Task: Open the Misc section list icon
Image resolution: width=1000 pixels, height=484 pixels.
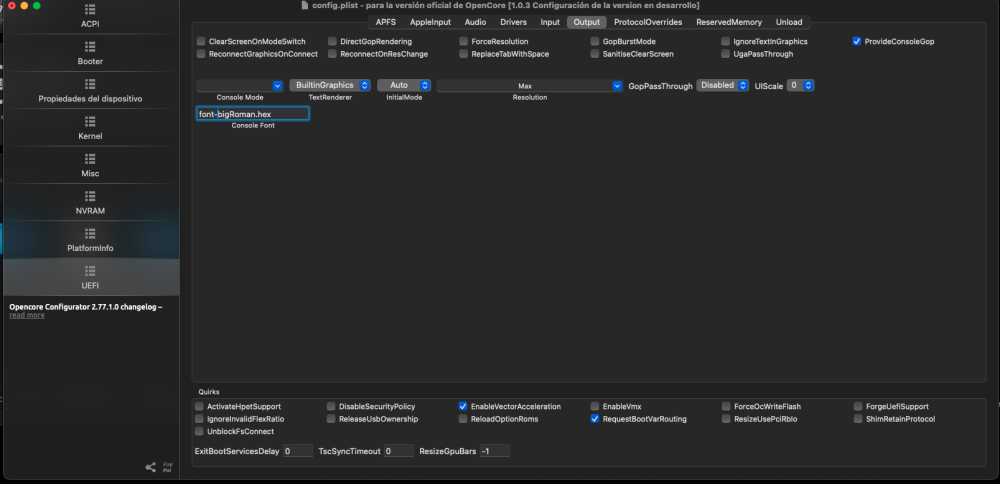Action: (x=90, y=159)
